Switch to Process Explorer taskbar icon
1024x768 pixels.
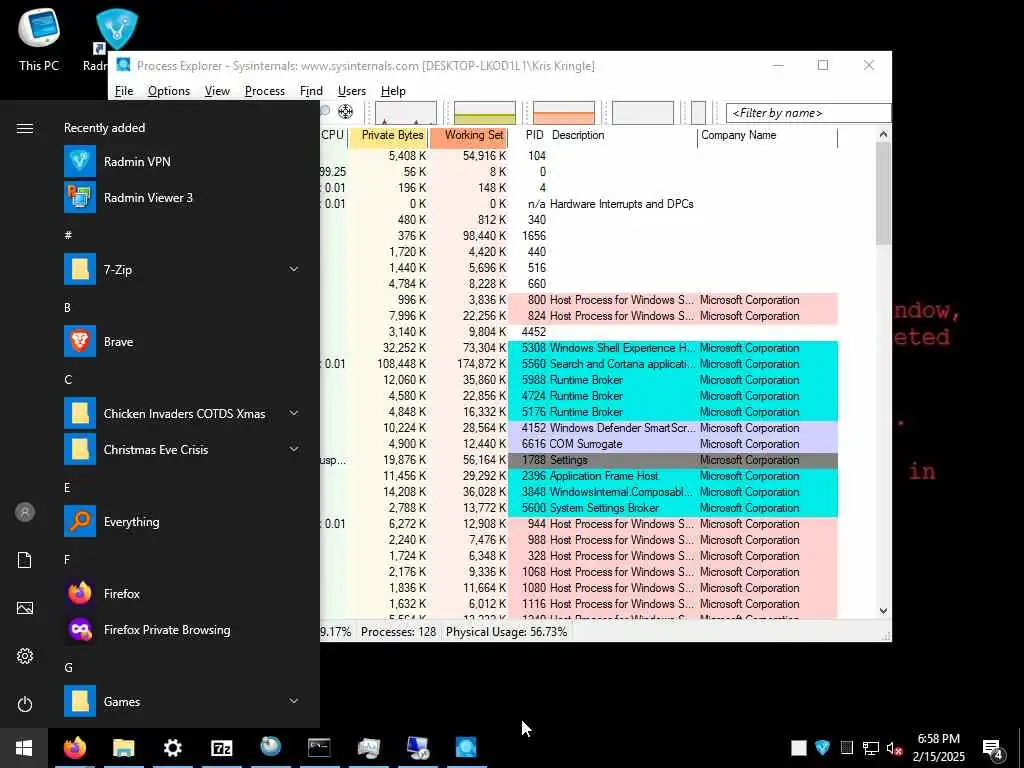[466, 748]
